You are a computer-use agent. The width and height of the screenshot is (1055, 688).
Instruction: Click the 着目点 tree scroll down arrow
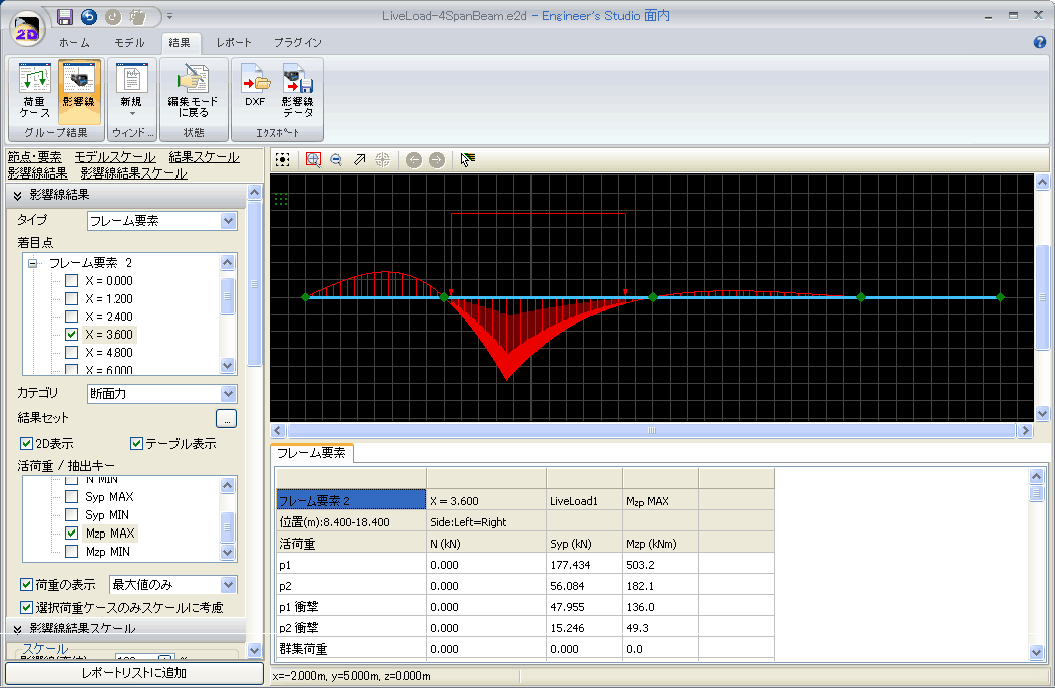227,366
